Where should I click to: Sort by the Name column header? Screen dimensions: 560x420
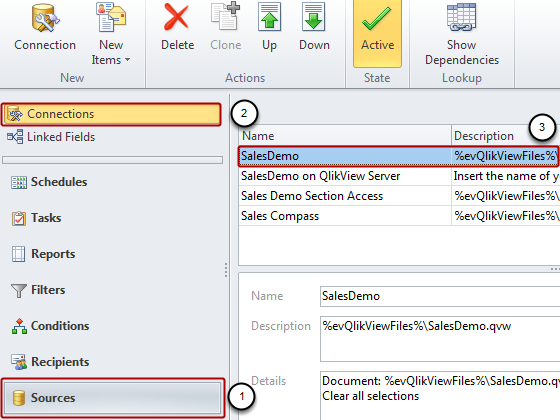[x=345, y=136]
